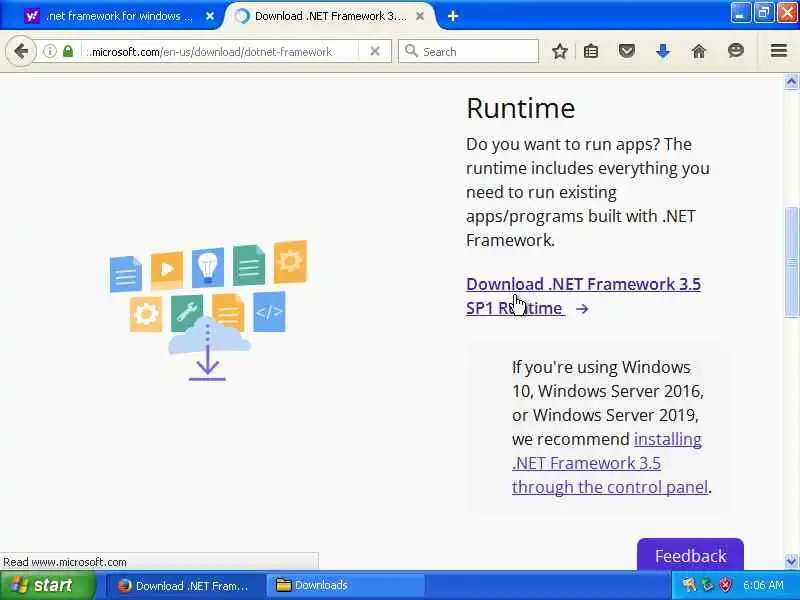
Task: Click the middle green system tray icon
Action: pos(707,585)
